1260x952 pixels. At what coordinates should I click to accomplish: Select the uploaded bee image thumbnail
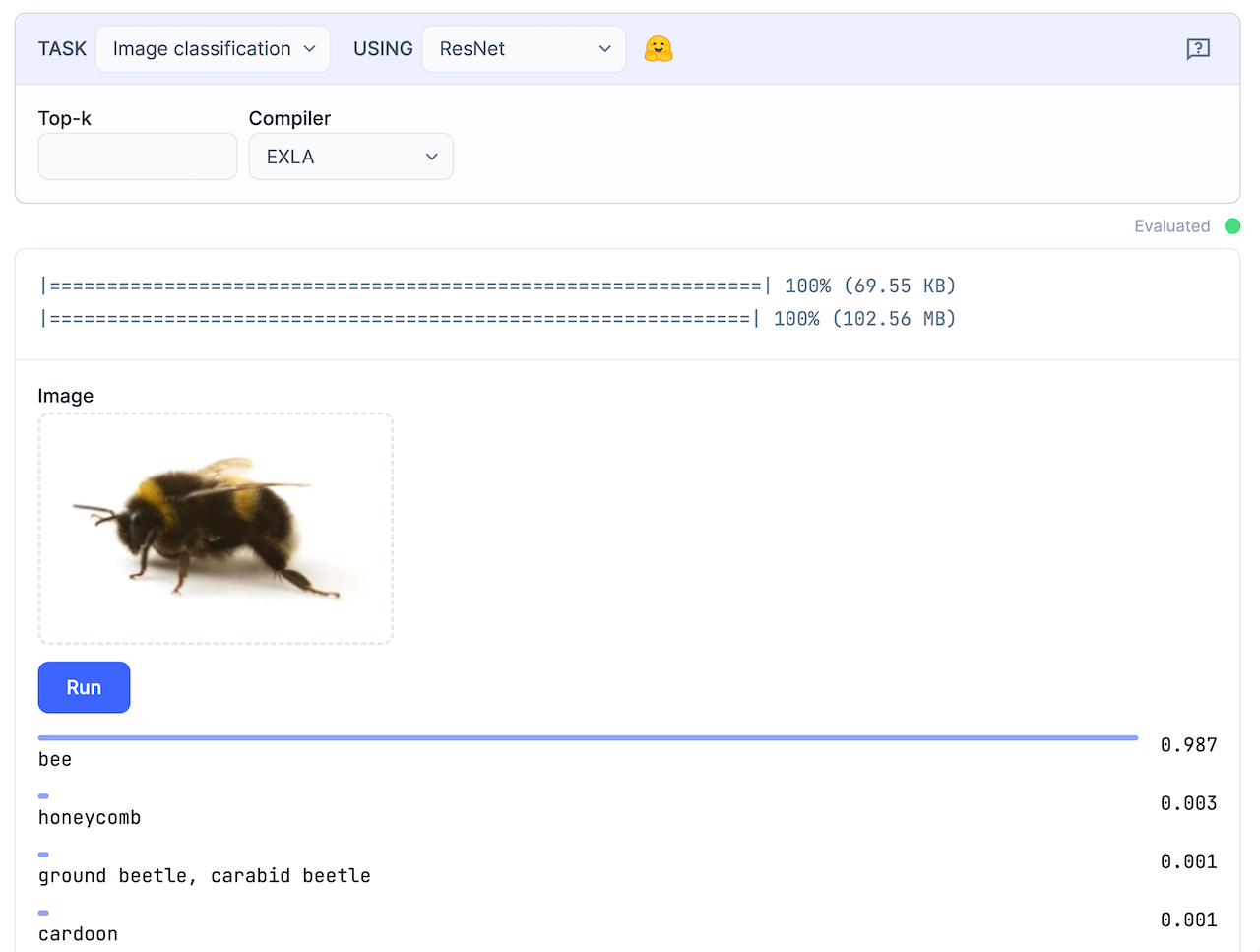[216, 529]
